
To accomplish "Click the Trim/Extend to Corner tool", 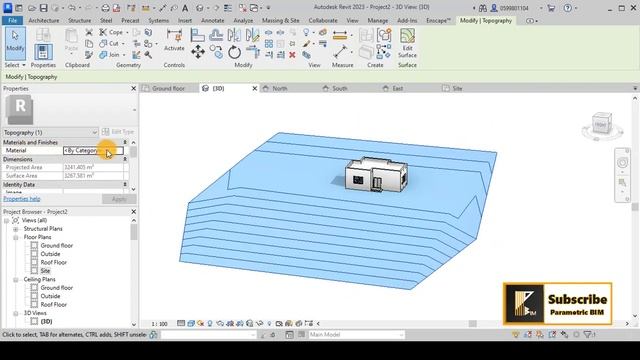I will [253, 52].
